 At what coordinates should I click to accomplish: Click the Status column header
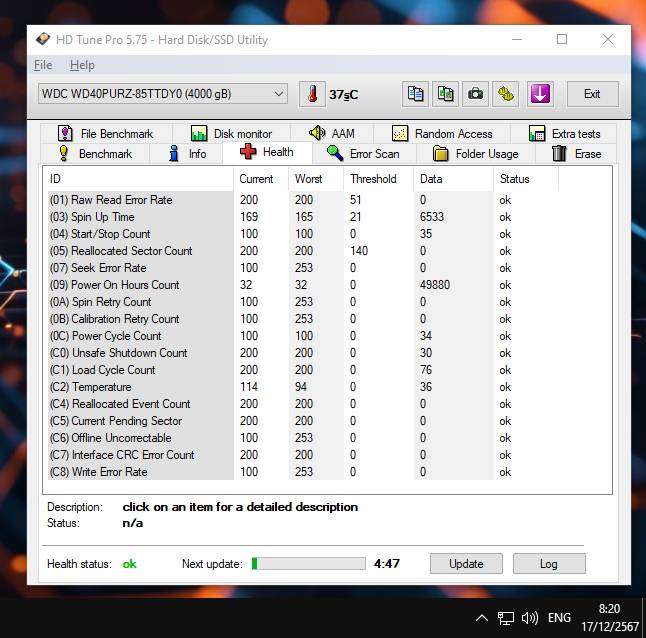(x=526, y=179)
